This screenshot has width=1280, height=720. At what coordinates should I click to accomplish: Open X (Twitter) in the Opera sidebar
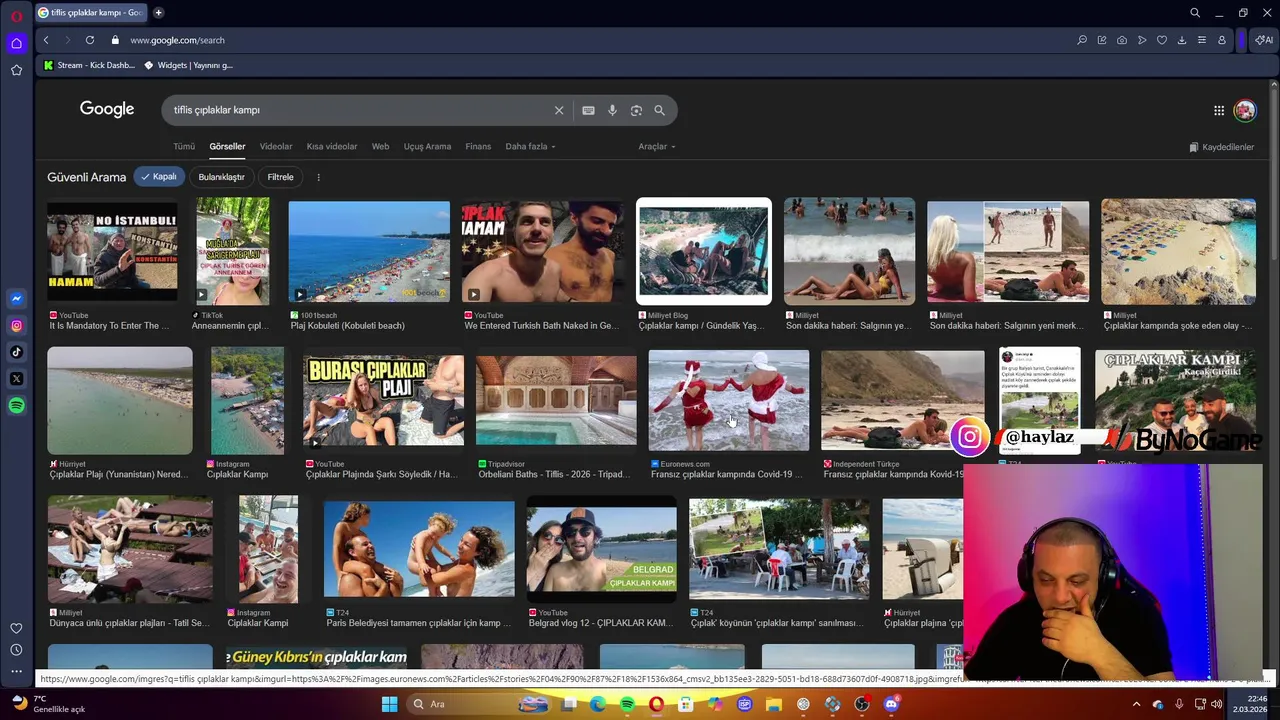pyautogui.click(x=16, y=379)
